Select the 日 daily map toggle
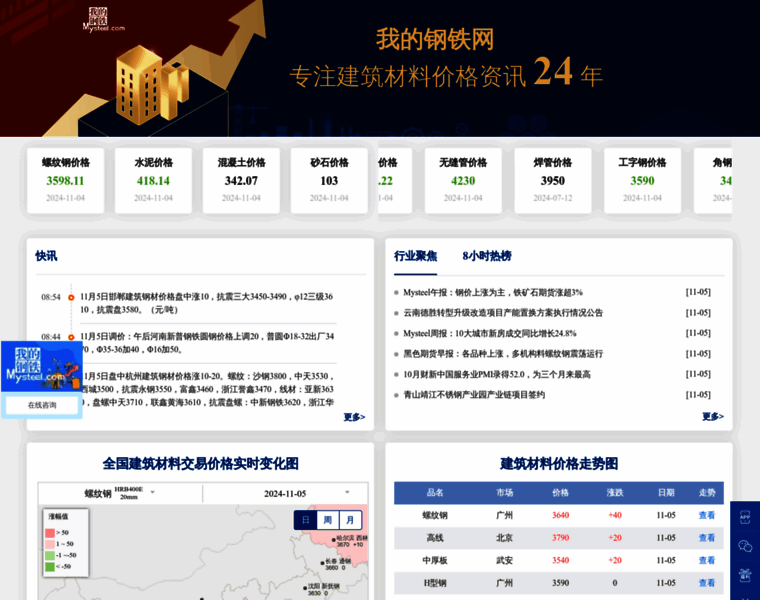The width and height of the screenshot is (760, 600). pos(306,521)
